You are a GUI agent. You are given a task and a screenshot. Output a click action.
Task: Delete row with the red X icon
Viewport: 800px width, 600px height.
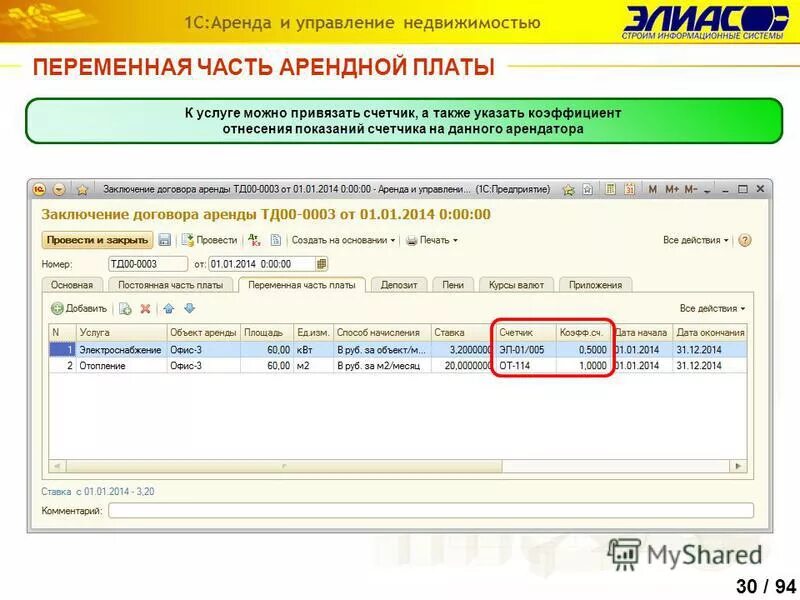point(145,309)
